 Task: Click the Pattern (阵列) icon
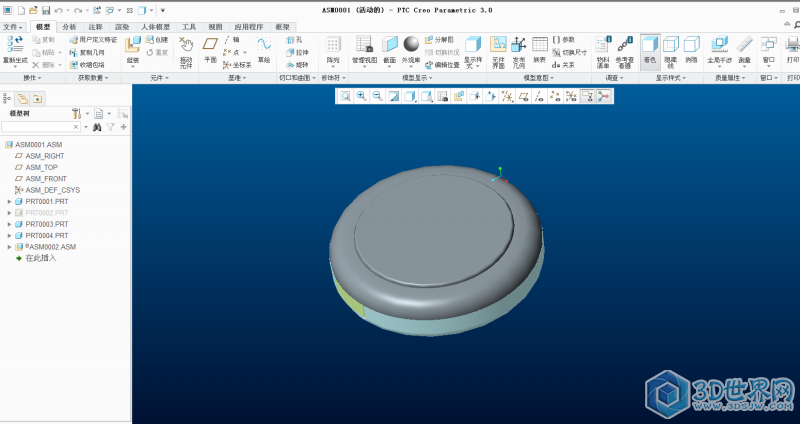click(x=333, y=44)
